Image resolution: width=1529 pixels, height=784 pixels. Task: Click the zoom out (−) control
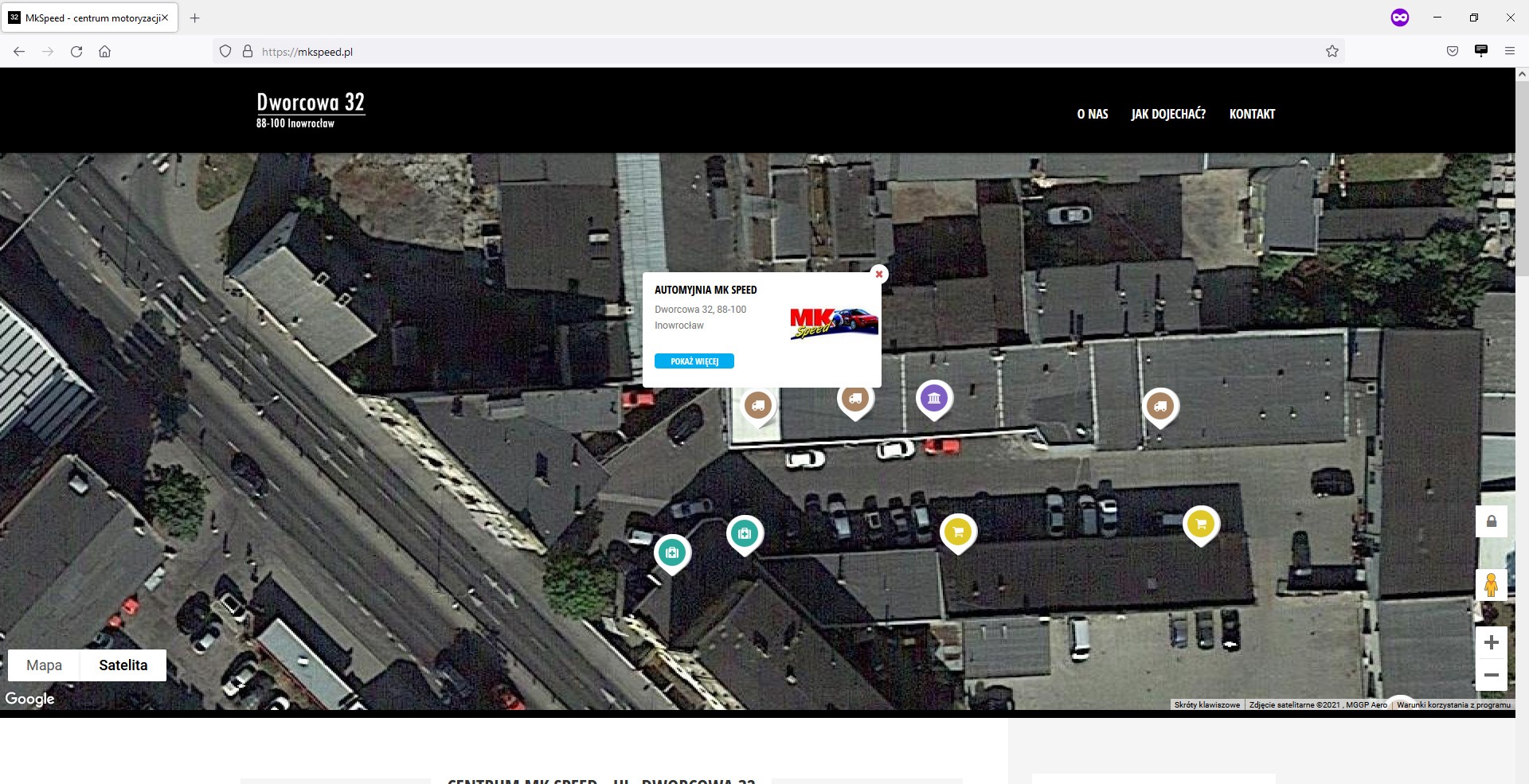pyautogui.click(x=1493, y=676)
